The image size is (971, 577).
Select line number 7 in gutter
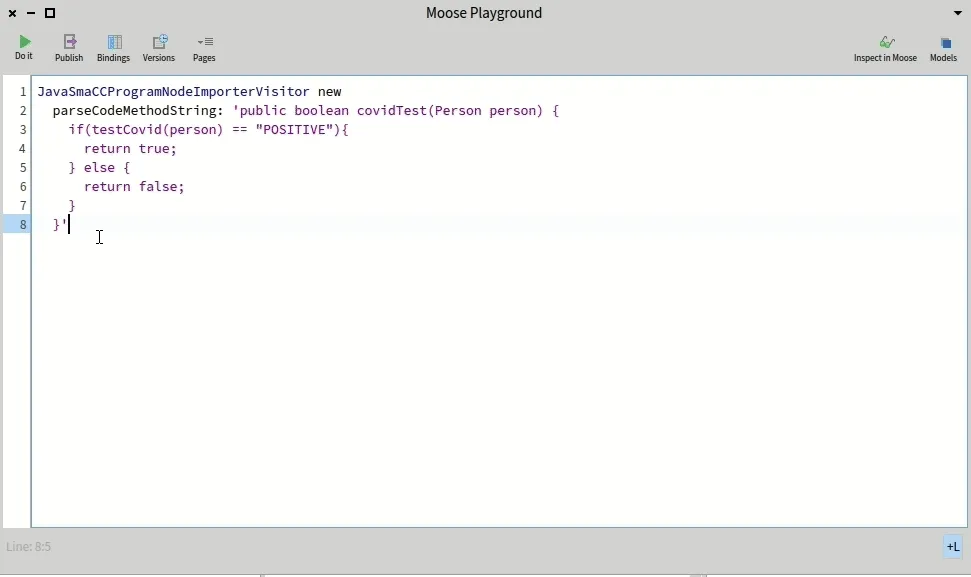click(x=23, y=206)
